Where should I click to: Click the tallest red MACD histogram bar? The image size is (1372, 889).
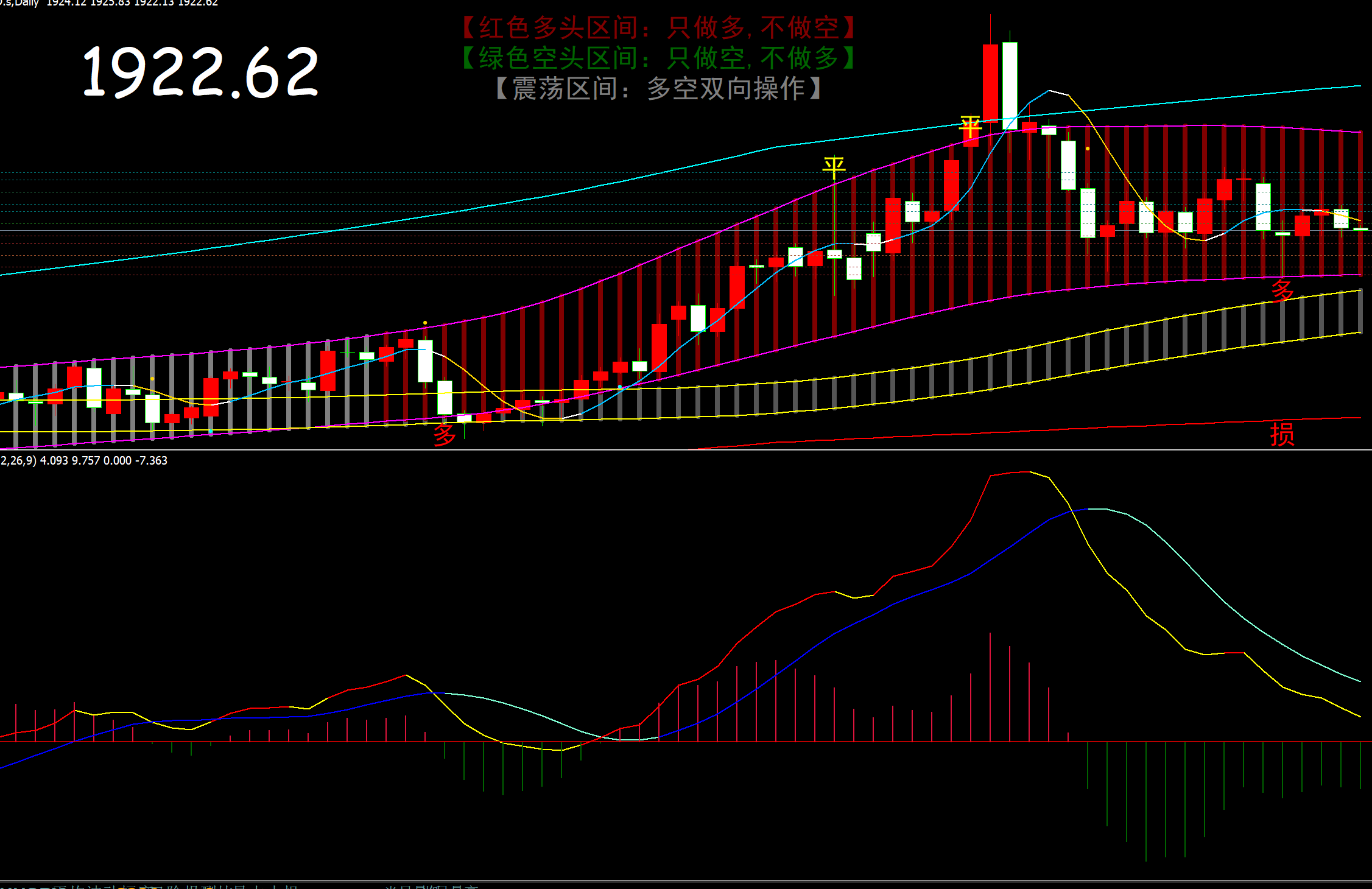pos(990,687)
